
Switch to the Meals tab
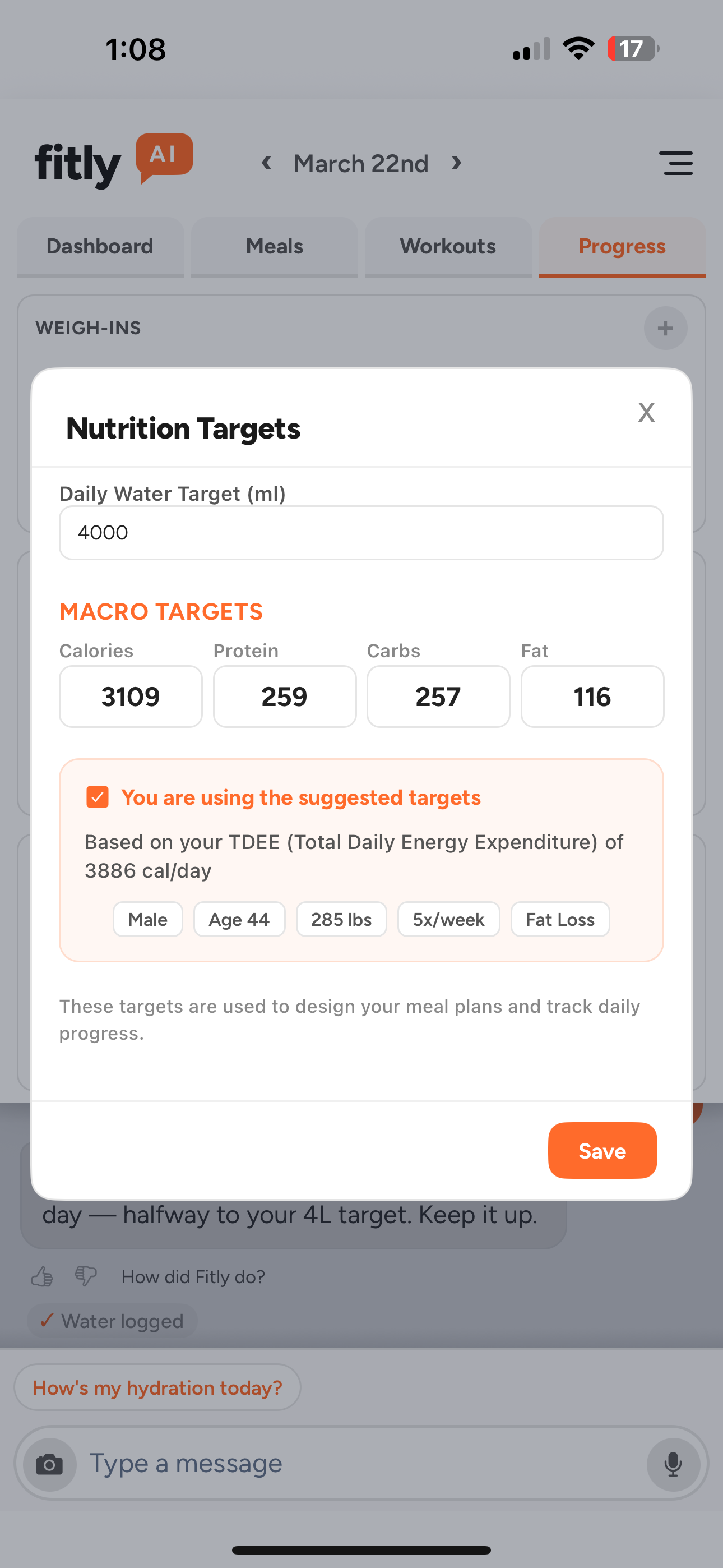point(275,247)
